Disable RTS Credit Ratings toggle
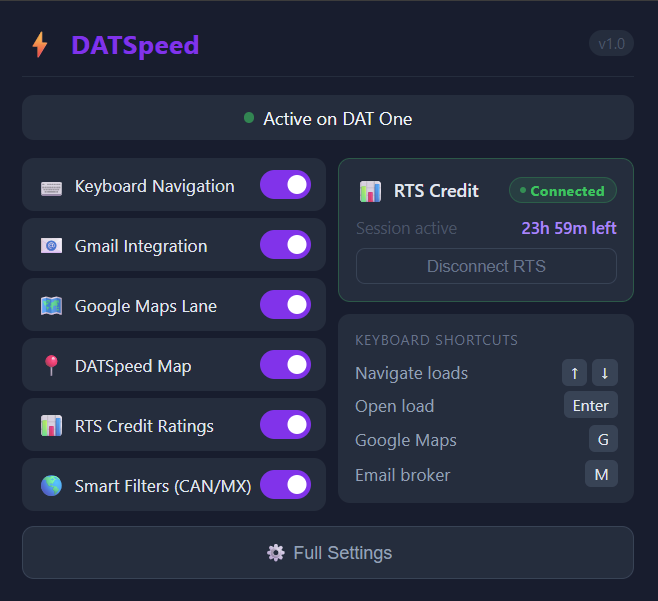The image size is (658, 601). (x=285, y=425)
